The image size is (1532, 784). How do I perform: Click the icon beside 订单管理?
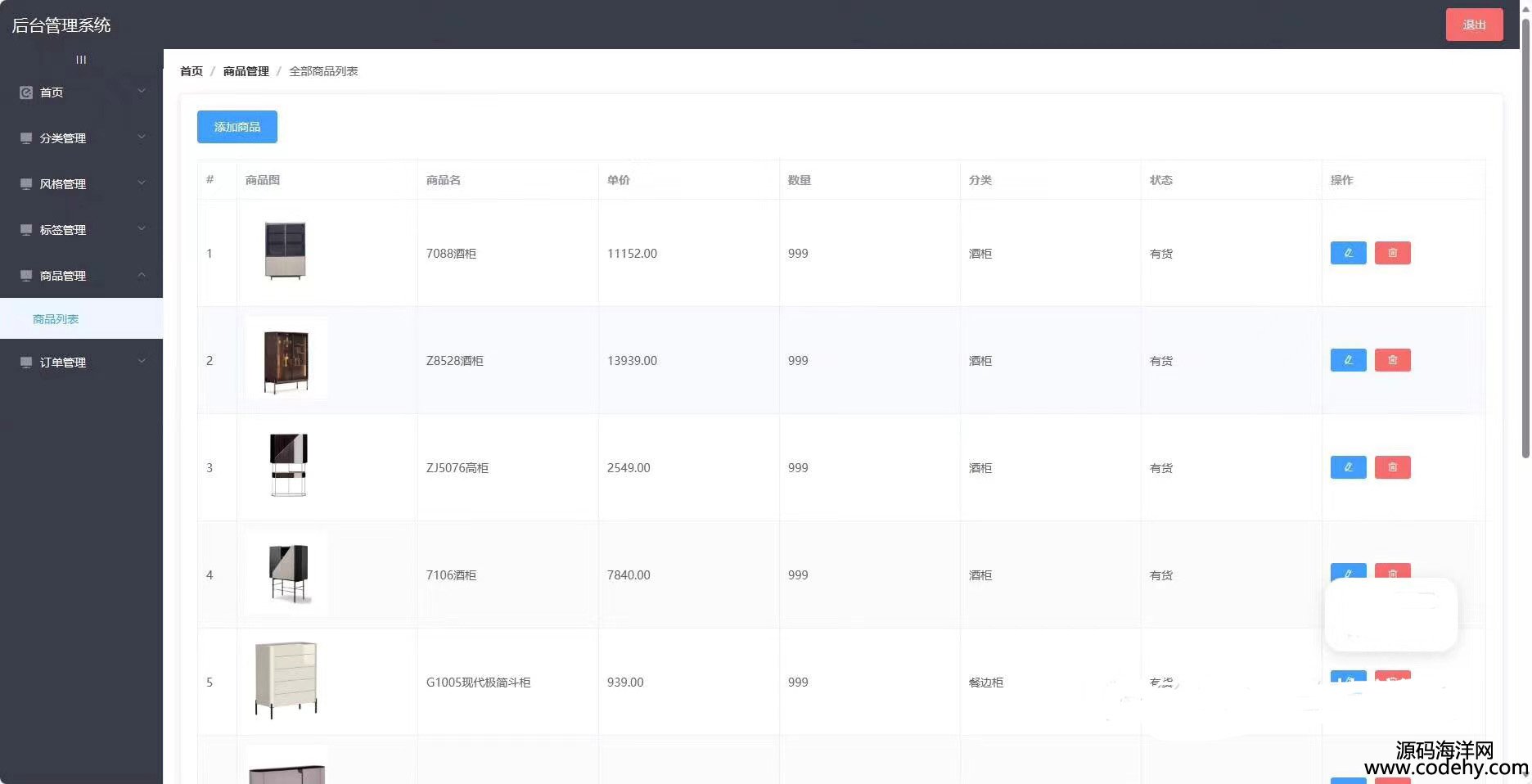[26, 363]
